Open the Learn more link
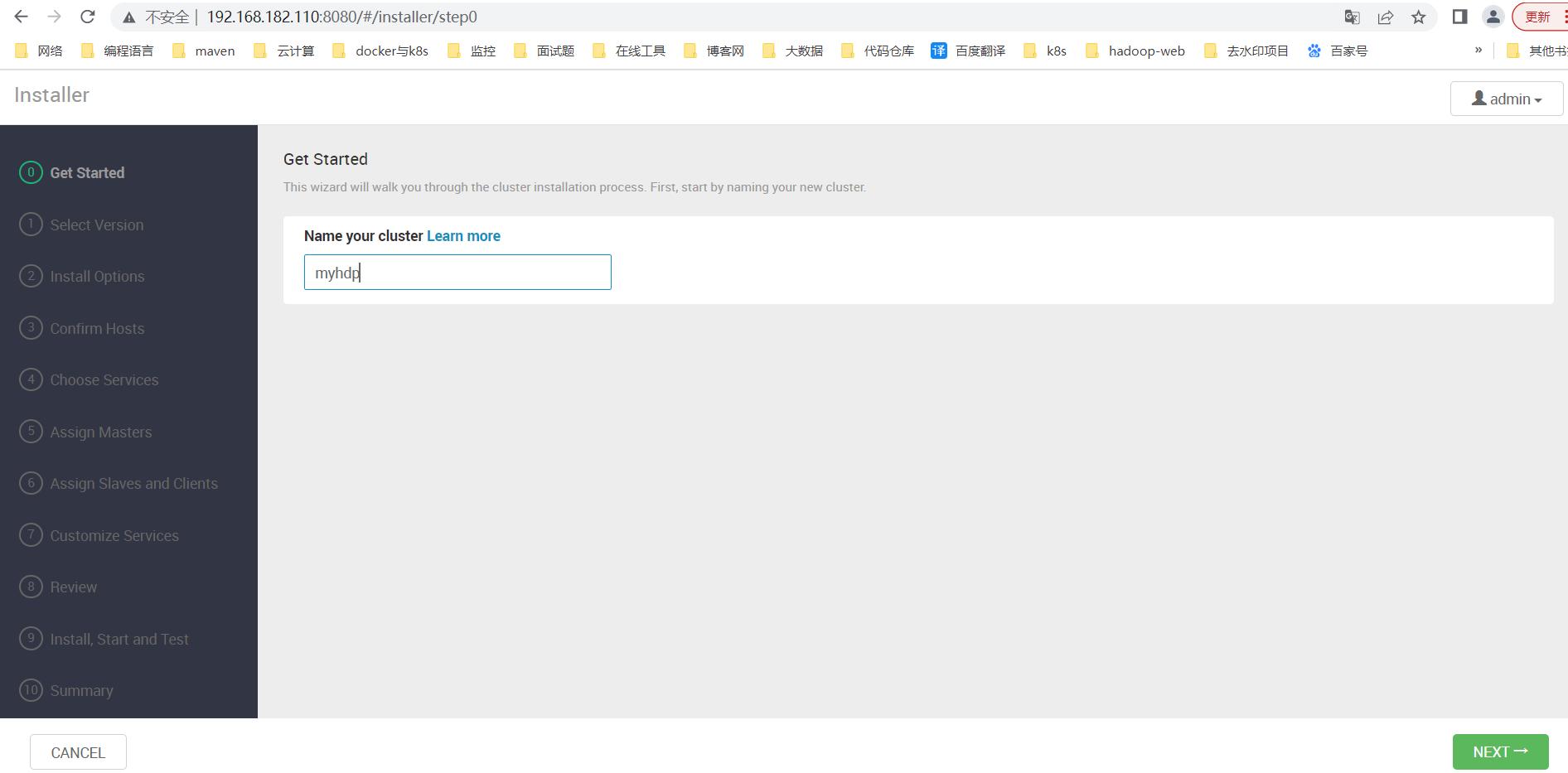The width and height of the screenshot is (1568, 773). pyautogui.click(x=463, y=236)
